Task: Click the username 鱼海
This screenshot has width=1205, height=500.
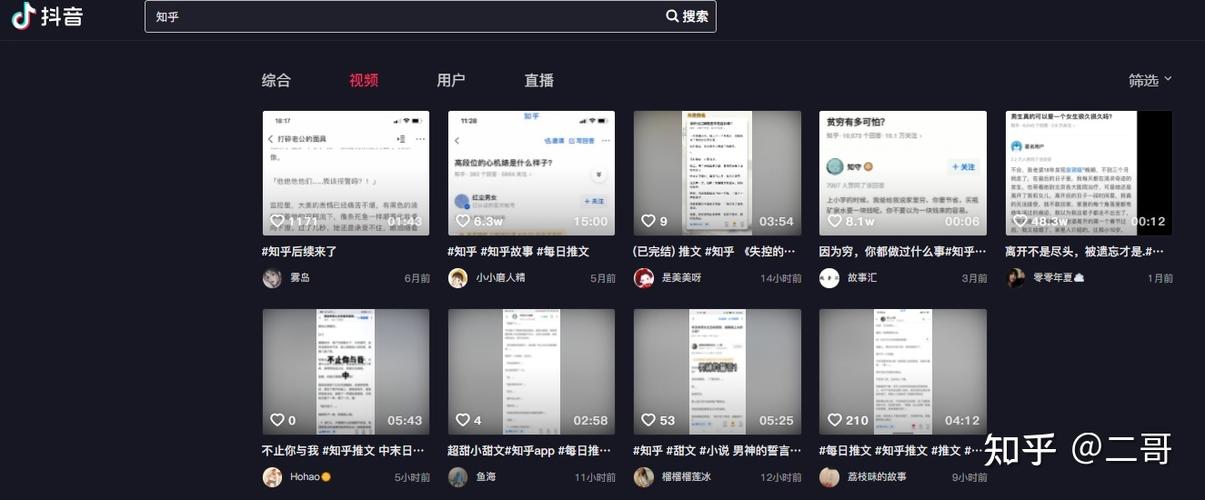Action: (486, 477)
